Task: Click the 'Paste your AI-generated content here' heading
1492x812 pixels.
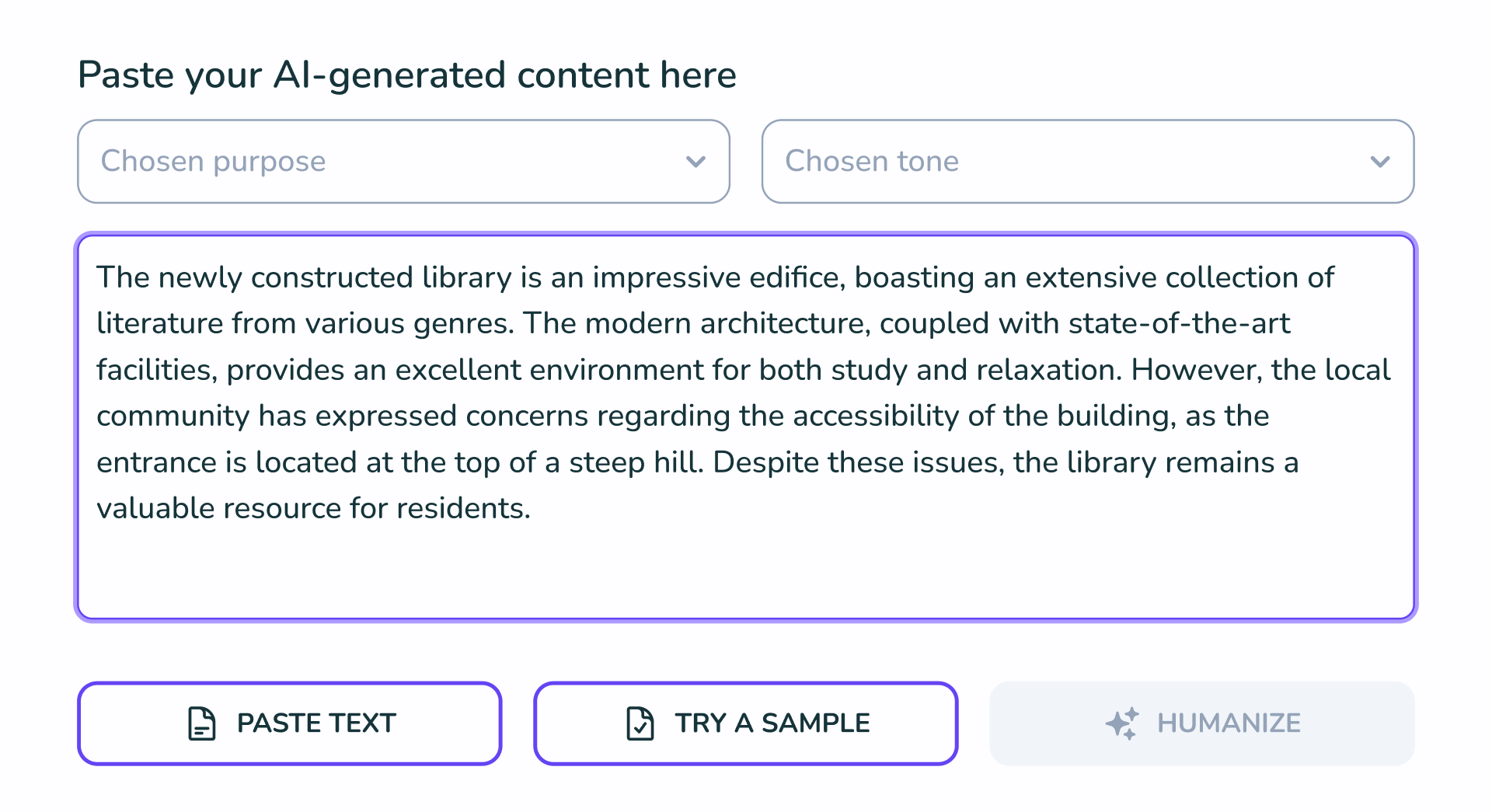Action: tap(407, 75)
